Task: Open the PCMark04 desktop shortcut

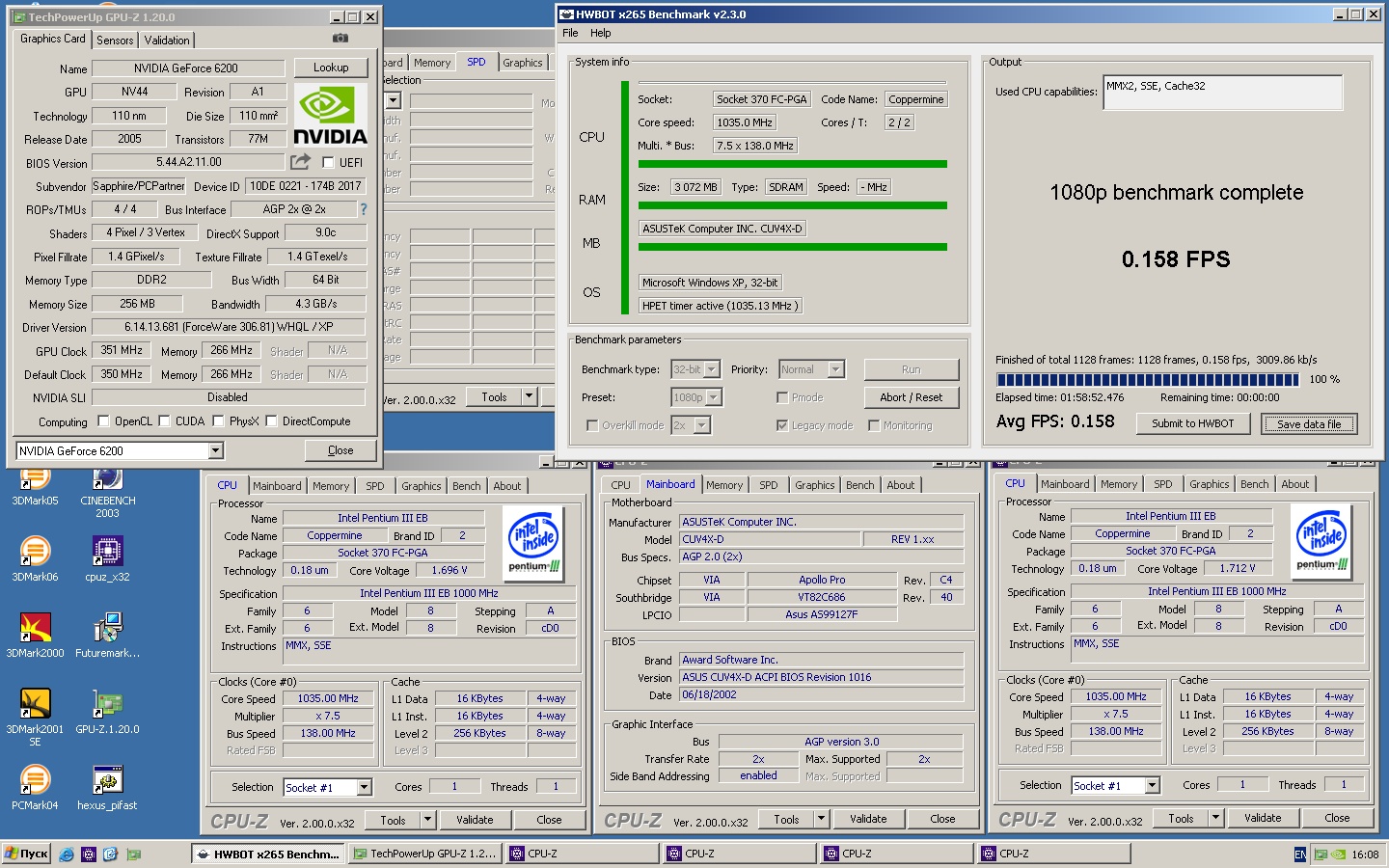Action: pyautogui.click(x=35, y=787)
